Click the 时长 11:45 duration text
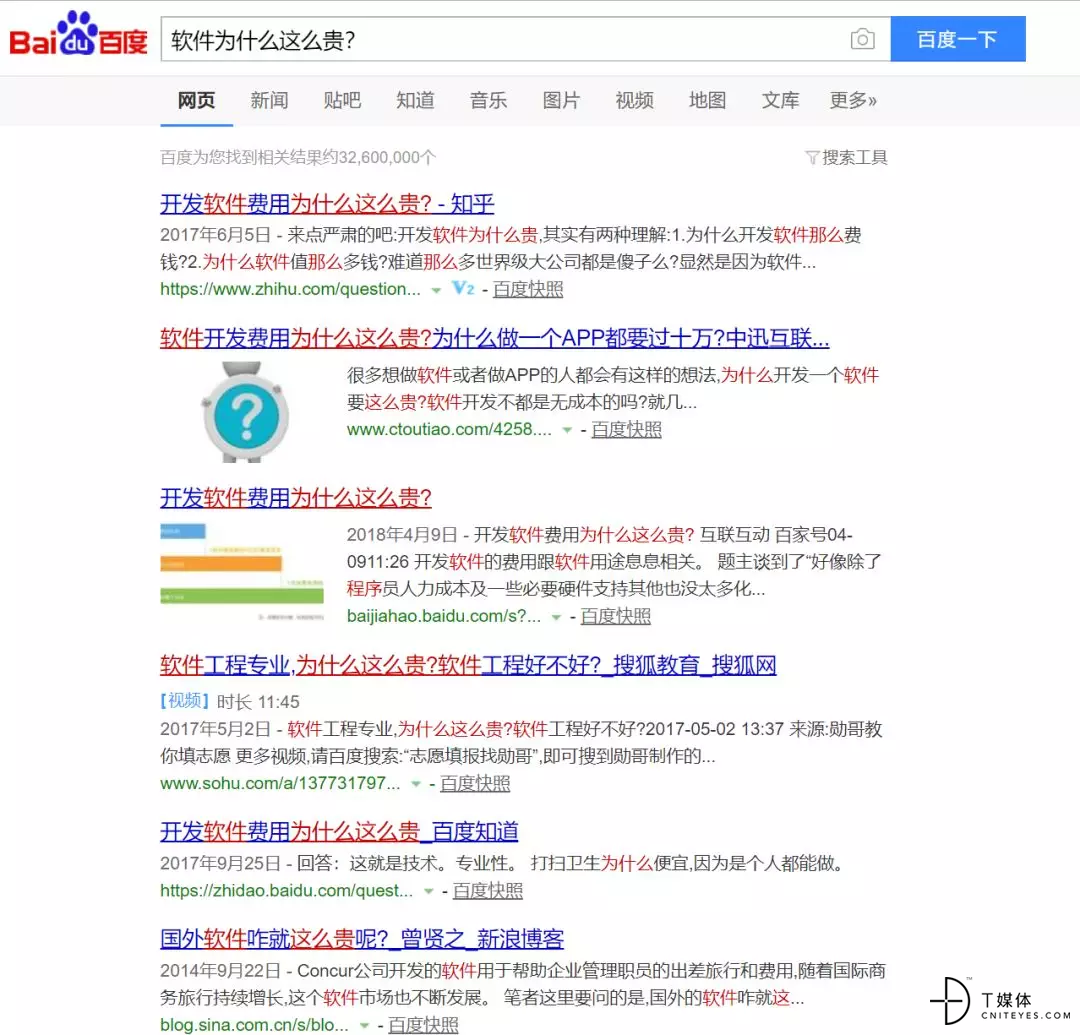This screenshot has height=1035, width=1080. pos(258,702)
